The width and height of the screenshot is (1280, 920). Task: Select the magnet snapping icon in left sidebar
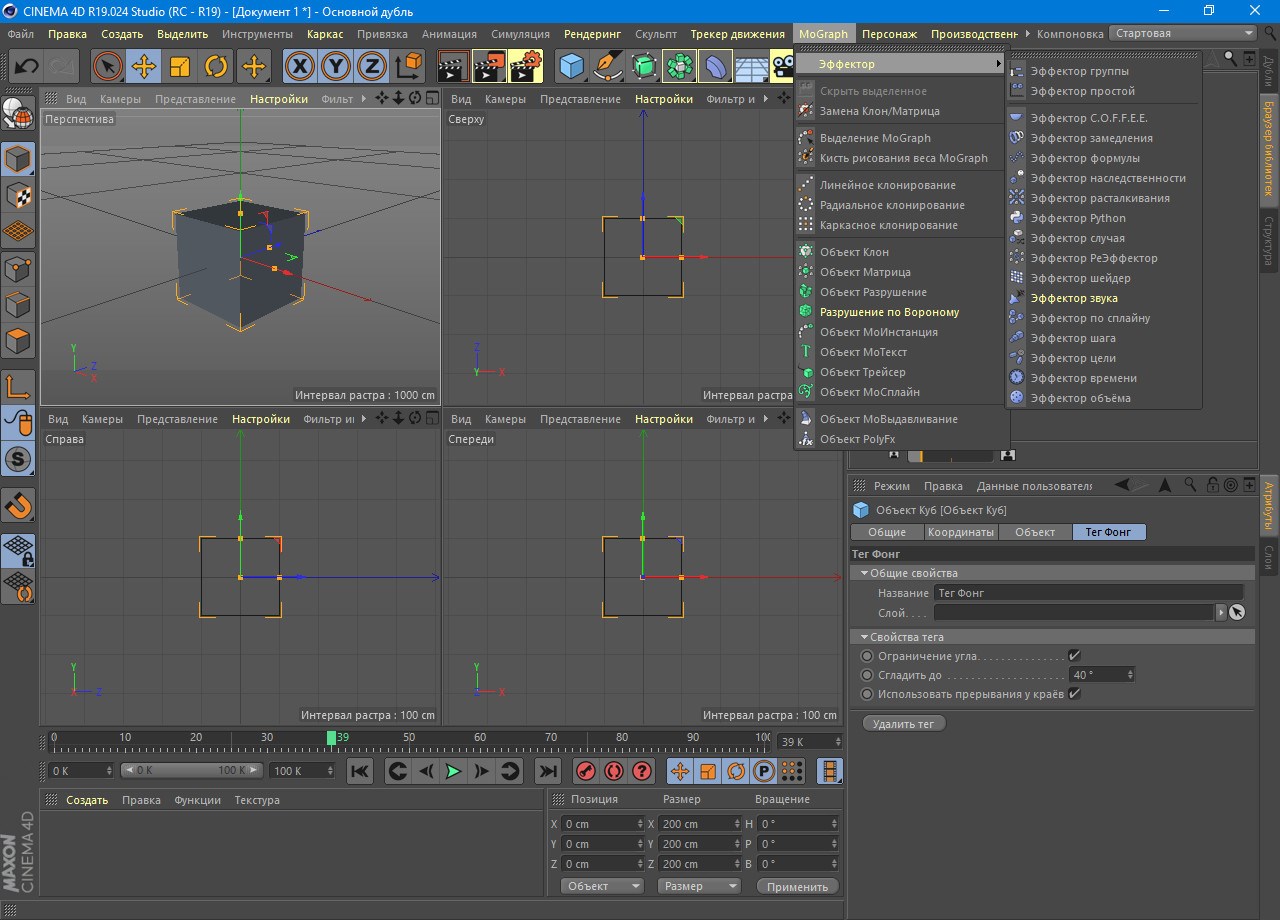tap(19, 505)
